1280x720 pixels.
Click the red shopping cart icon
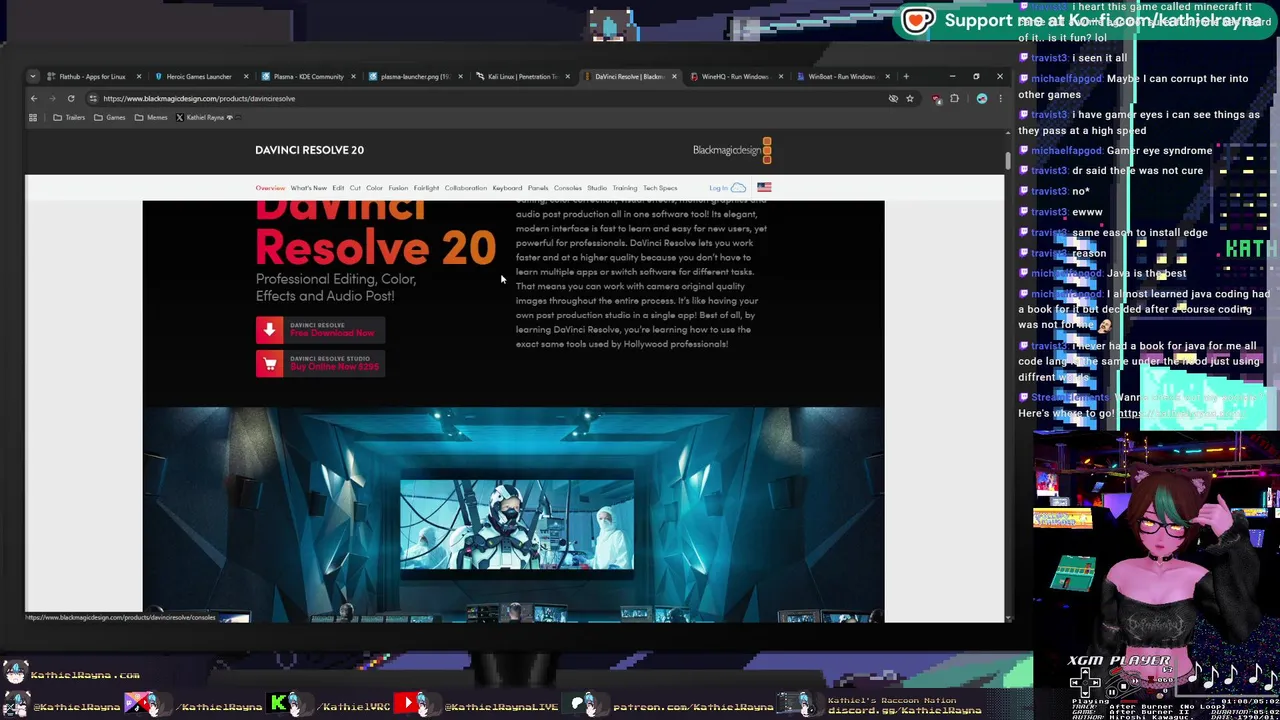(269, 363)
